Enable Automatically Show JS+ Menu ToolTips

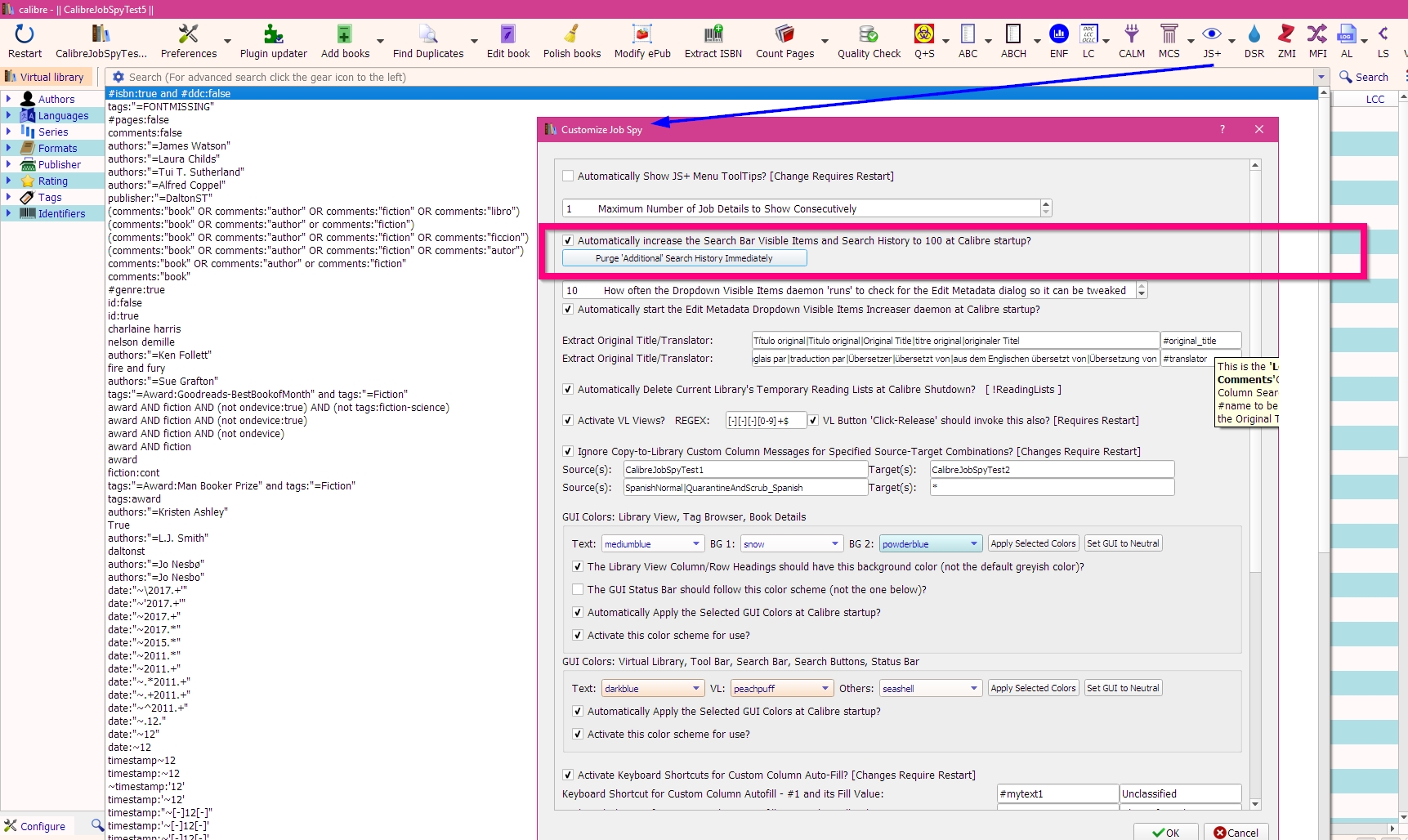click(x=568, y=176)
